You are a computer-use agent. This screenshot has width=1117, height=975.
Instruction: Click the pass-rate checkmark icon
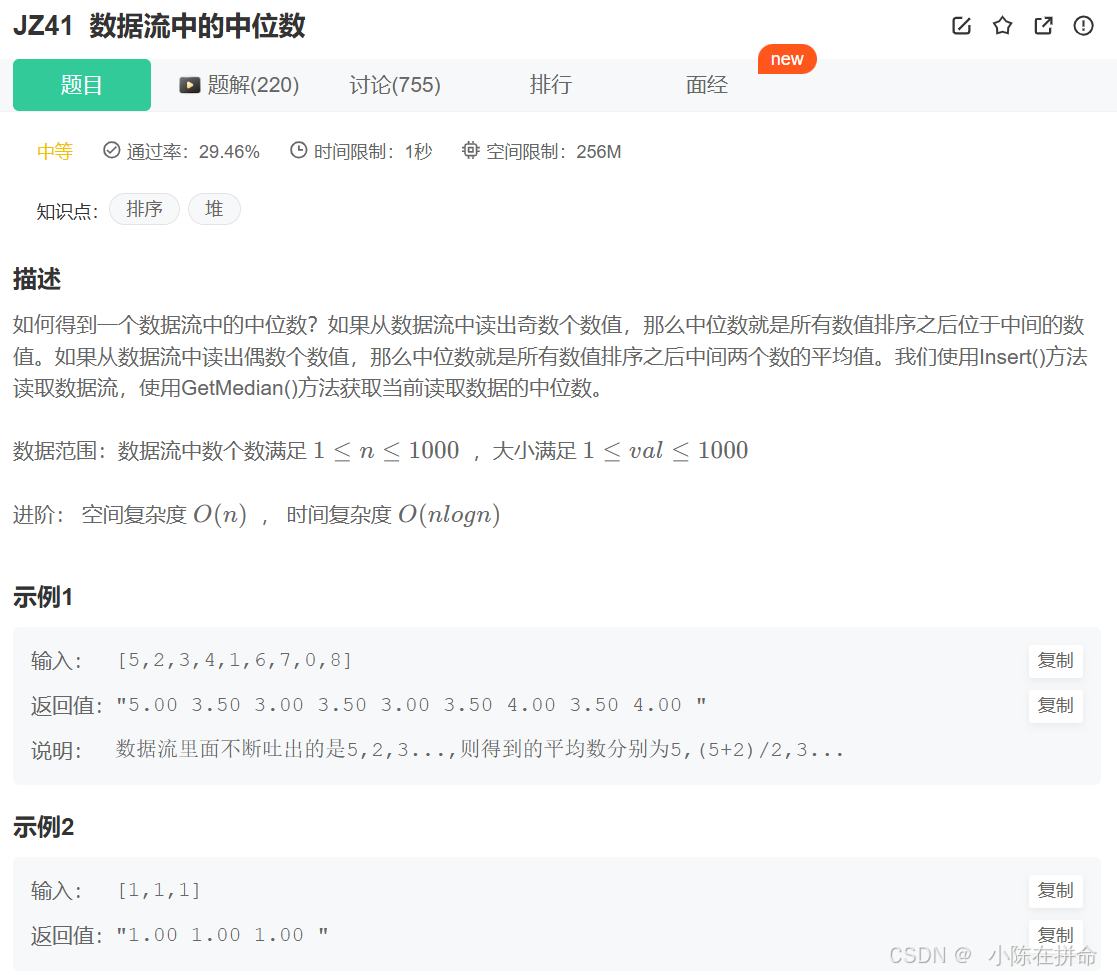click(x=111, y=150)
